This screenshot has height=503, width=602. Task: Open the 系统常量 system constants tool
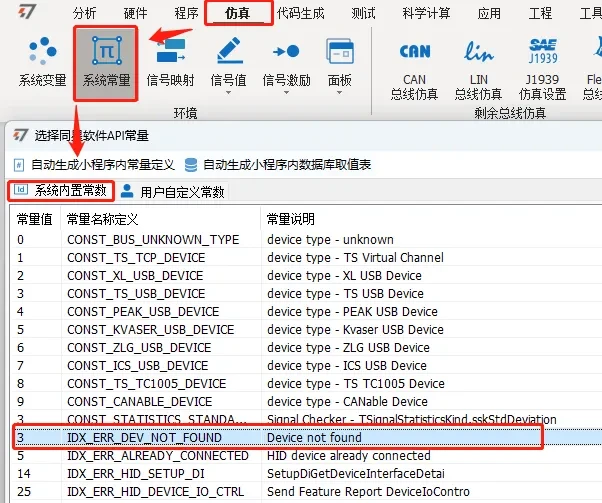click(106, 63)
